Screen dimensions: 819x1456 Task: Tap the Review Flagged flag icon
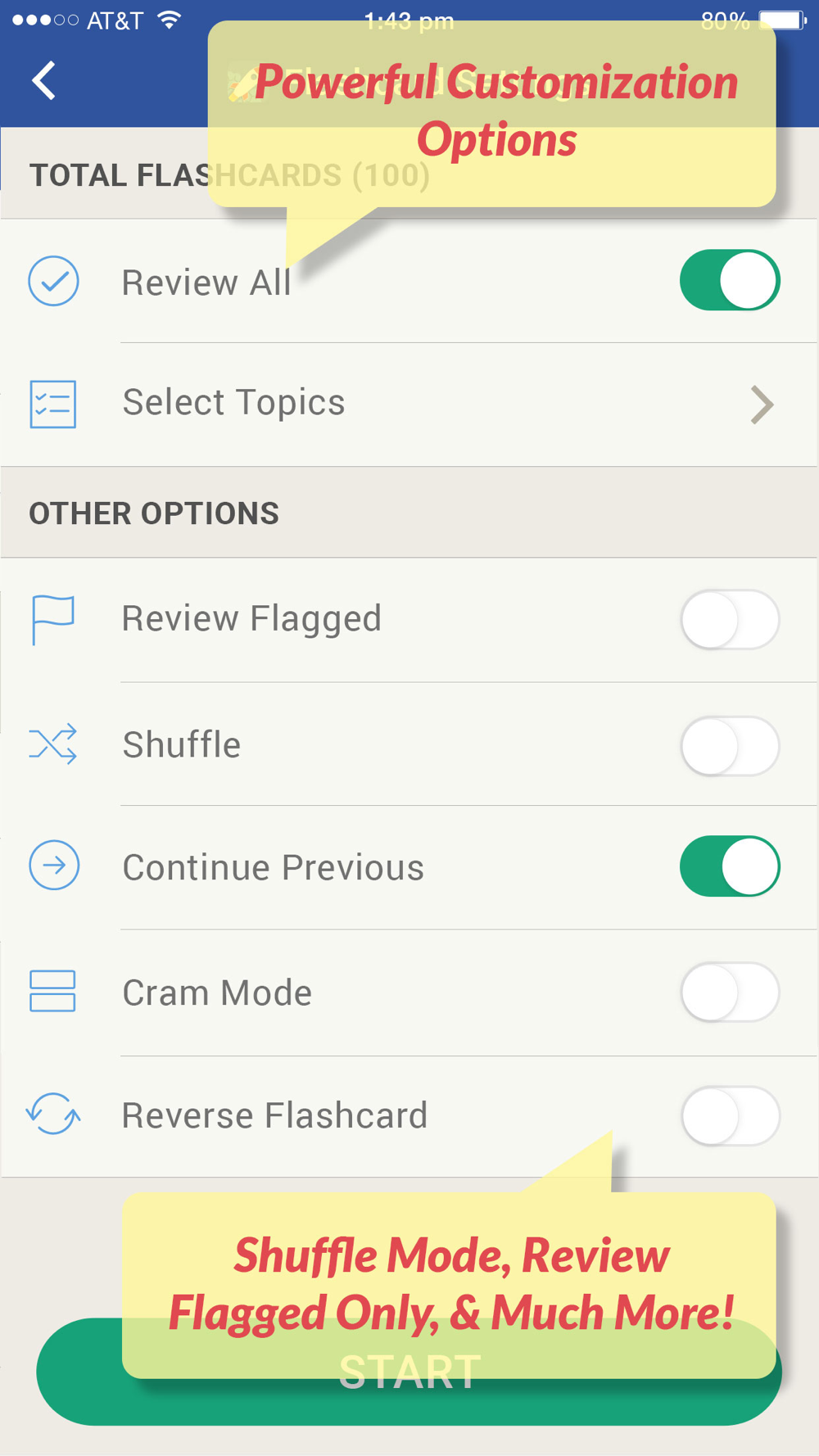point(53,620)
